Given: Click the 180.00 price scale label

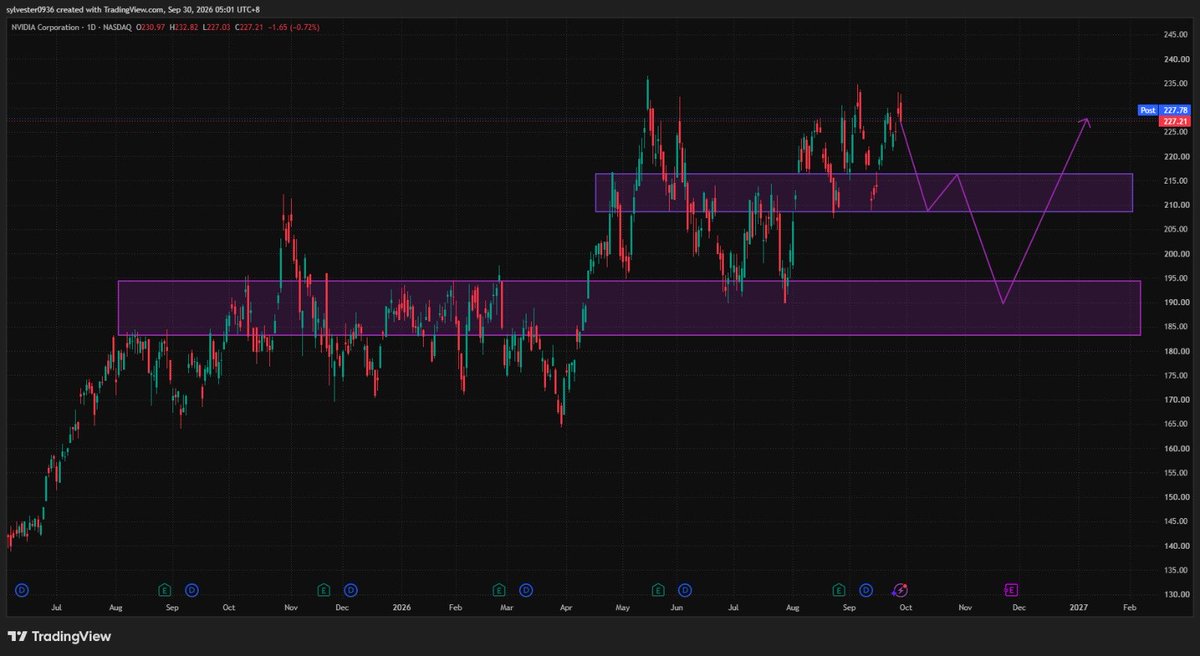Looking at the screenshot, I should coord(1175,351).
